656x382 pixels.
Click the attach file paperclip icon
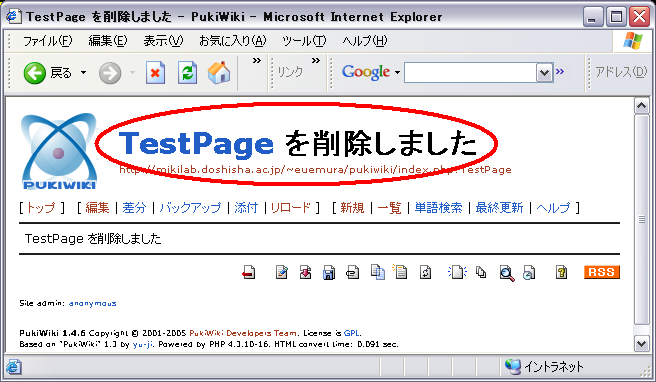pos(352,273)
